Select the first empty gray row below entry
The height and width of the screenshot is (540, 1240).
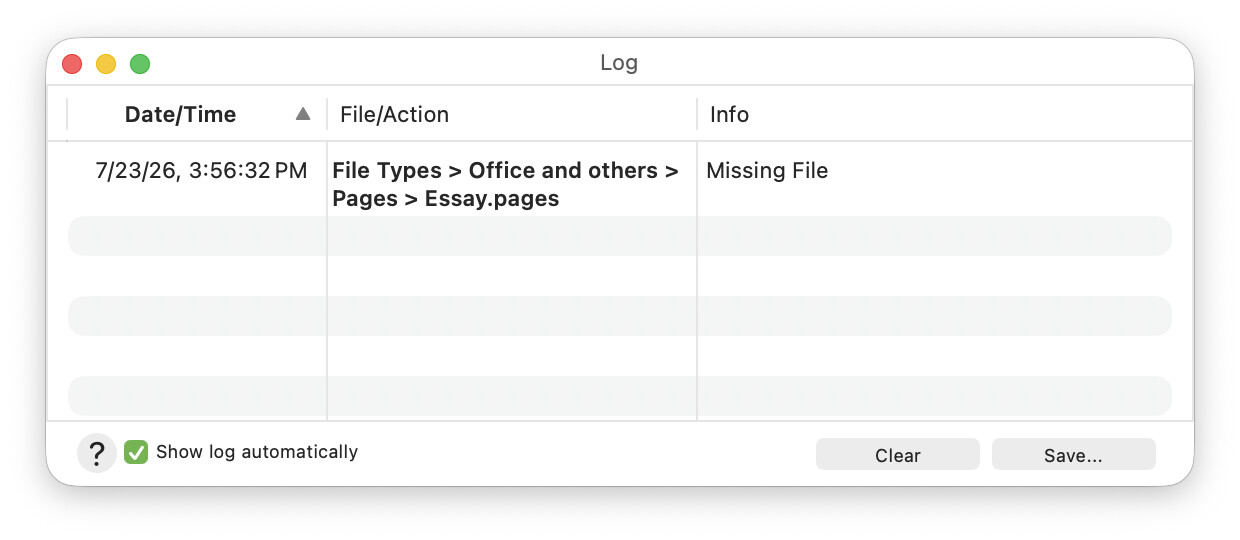point(619,236)
